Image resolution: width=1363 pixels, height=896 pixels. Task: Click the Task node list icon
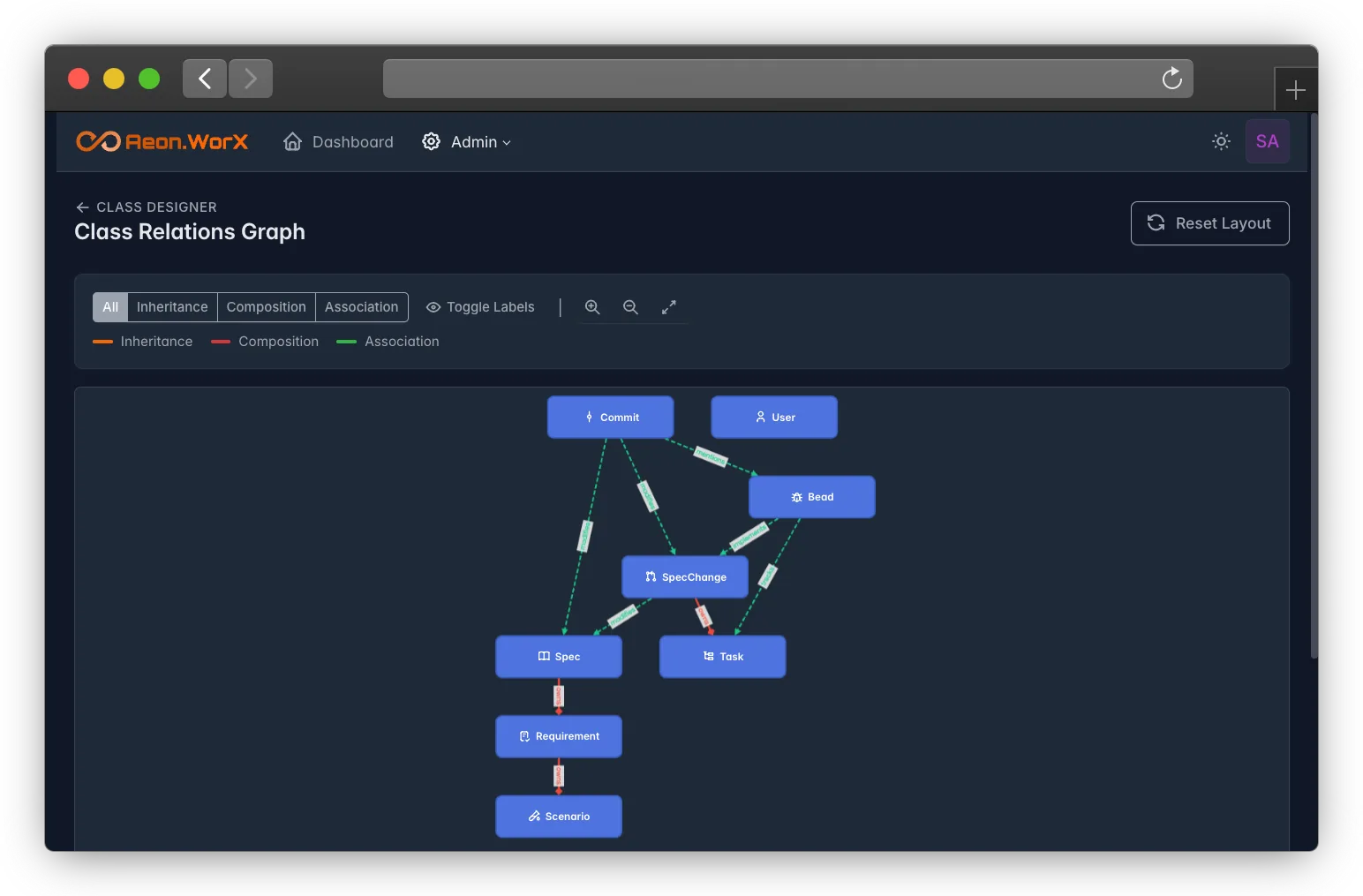(x=708, y=656)
